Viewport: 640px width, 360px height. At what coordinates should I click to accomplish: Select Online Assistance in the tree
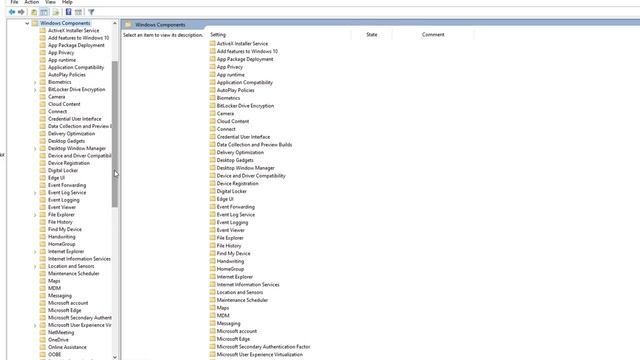[x=67, y=347]
